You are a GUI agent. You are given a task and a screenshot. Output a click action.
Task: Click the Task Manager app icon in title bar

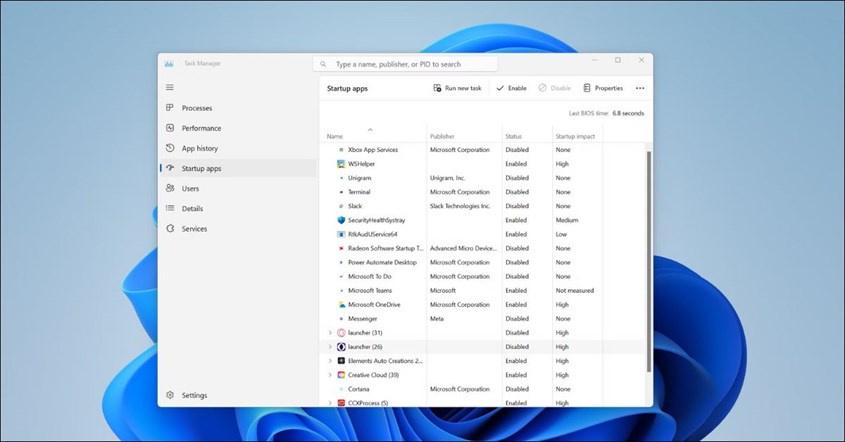click(169, 64)
